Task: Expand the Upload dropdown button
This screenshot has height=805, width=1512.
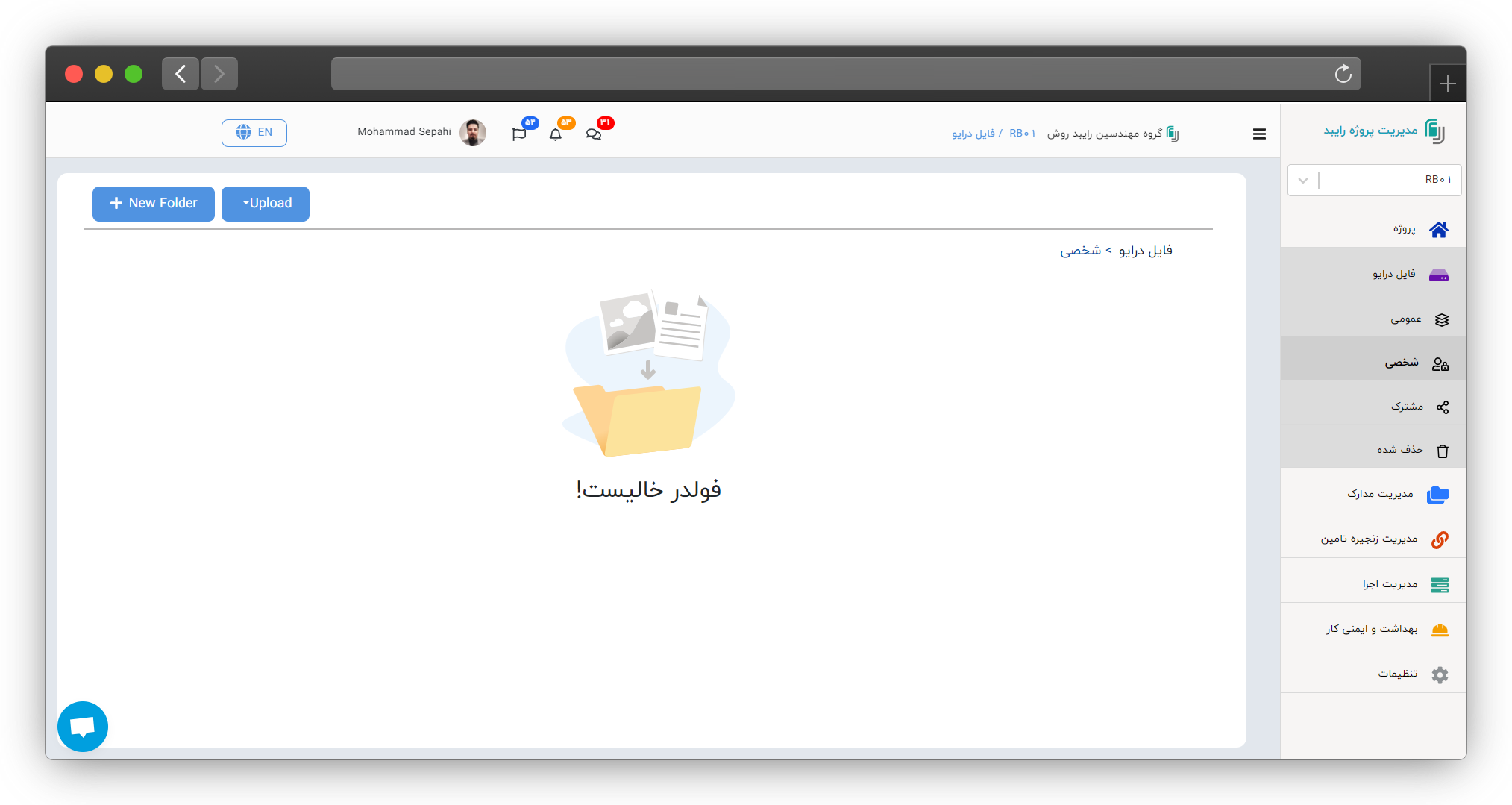Action: tap(266, 204)
